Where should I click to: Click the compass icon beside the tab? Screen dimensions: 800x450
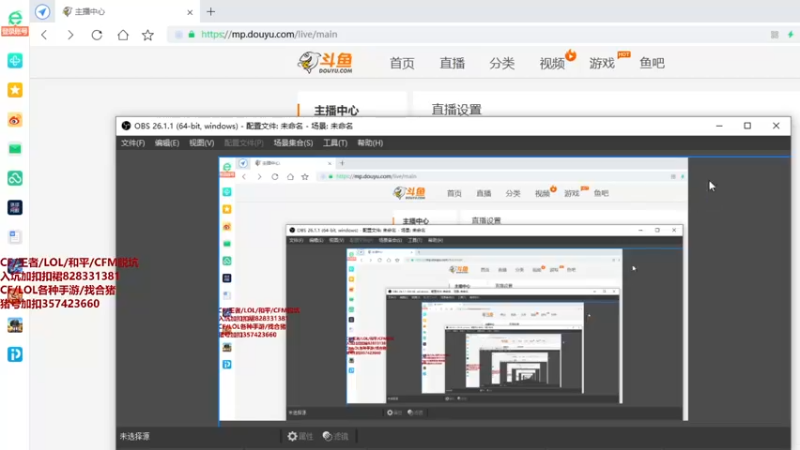pos(42,11)
